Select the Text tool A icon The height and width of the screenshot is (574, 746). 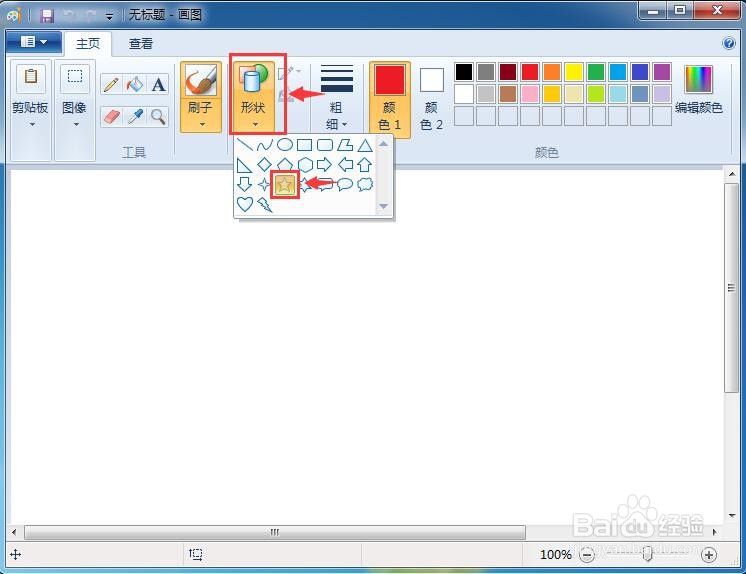(158, 85)
